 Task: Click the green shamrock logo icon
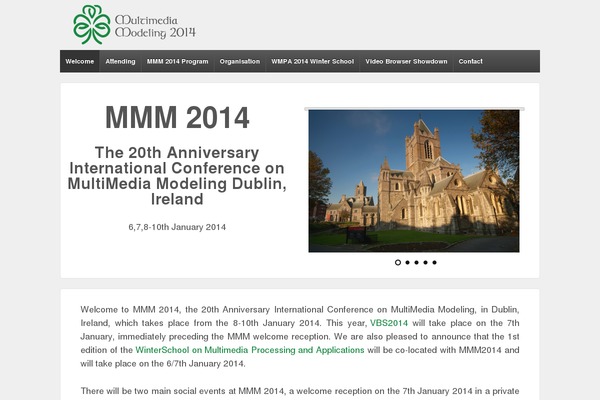pos(92,24)
